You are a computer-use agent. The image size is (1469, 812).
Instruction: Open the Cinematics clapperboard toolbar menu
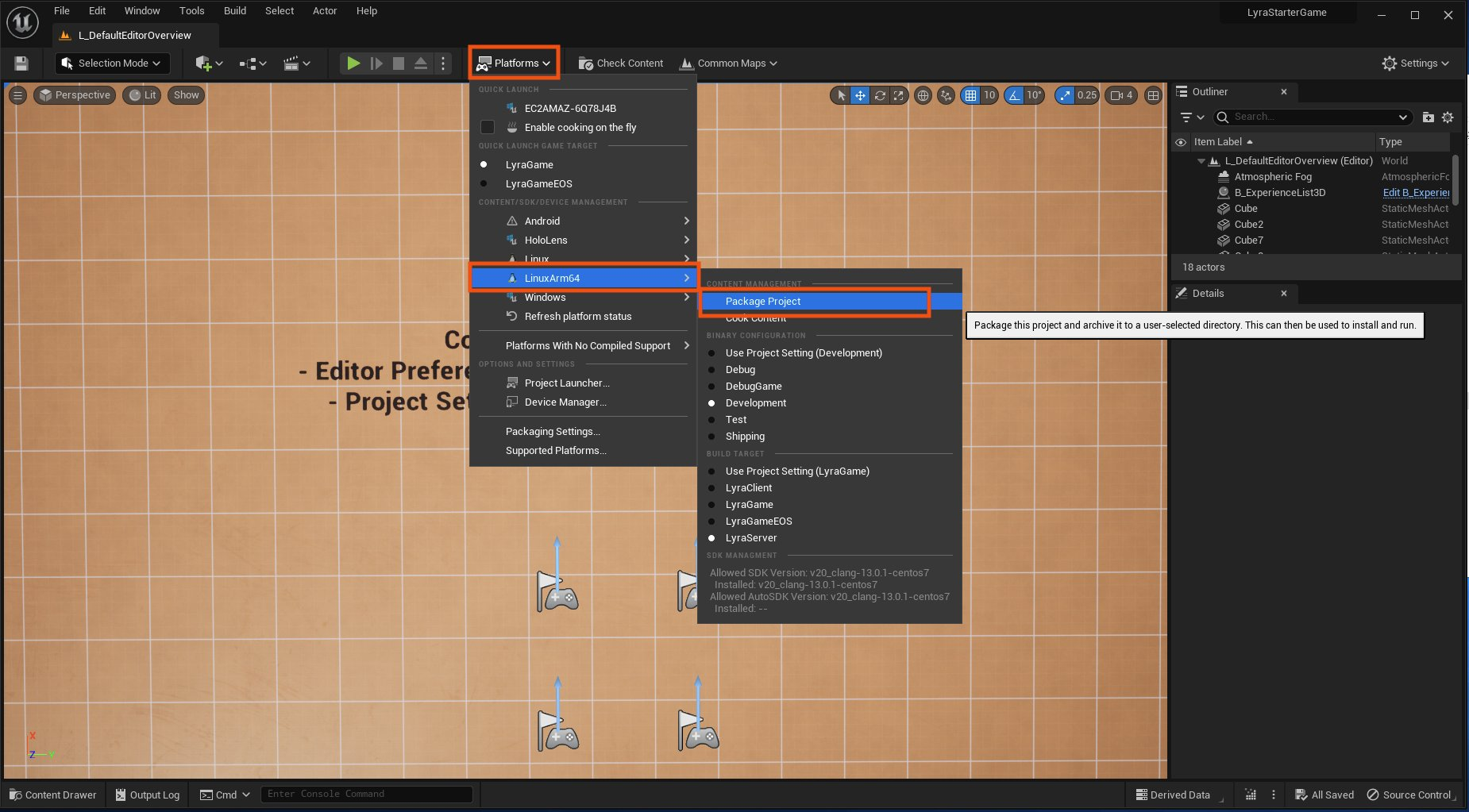(x=297, y=63)
